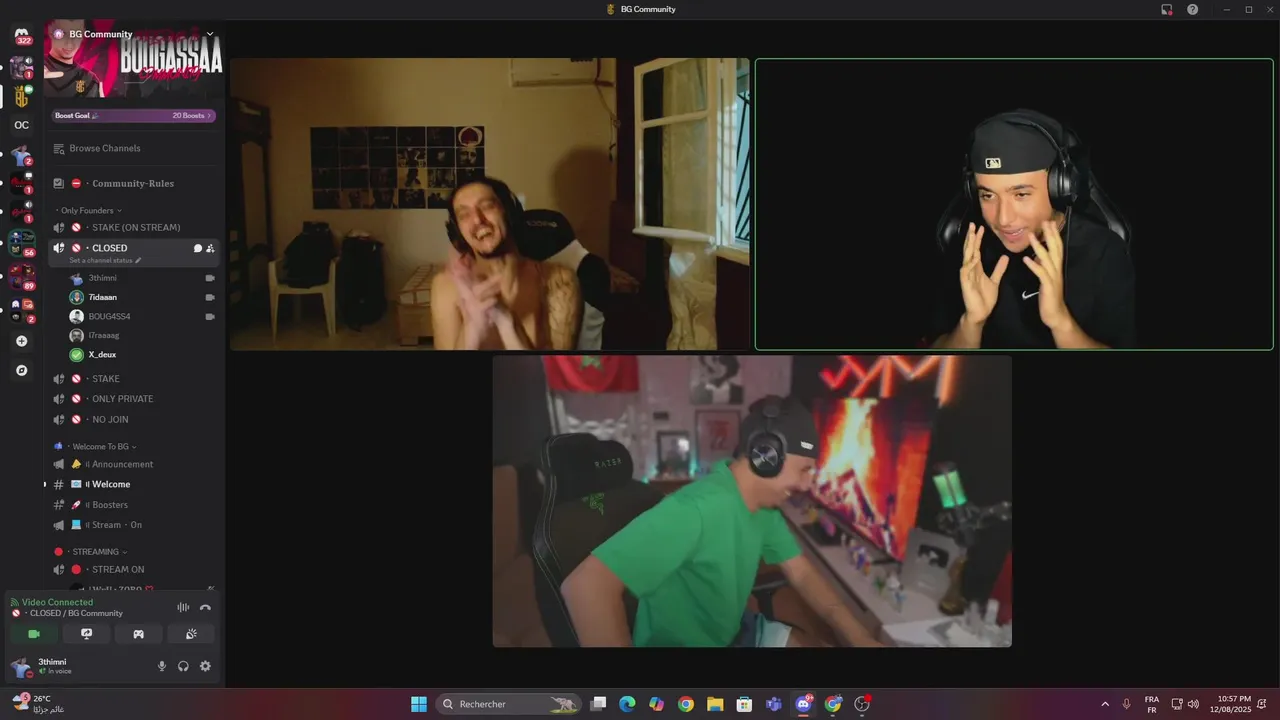Open Windows Start menu

pos(419,704)
